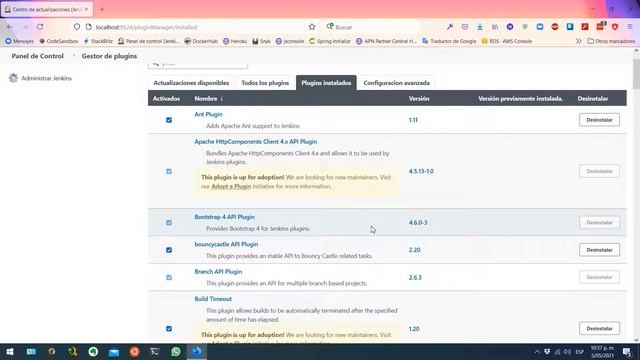The width and height of the screenshot is (640, 360).
Task: Open the browser hamburger menu
Action: [x=630, y=27]
